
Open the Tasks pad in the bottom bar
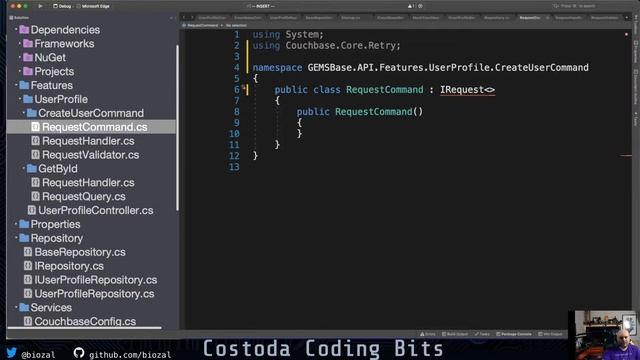[x=482, y=334]
